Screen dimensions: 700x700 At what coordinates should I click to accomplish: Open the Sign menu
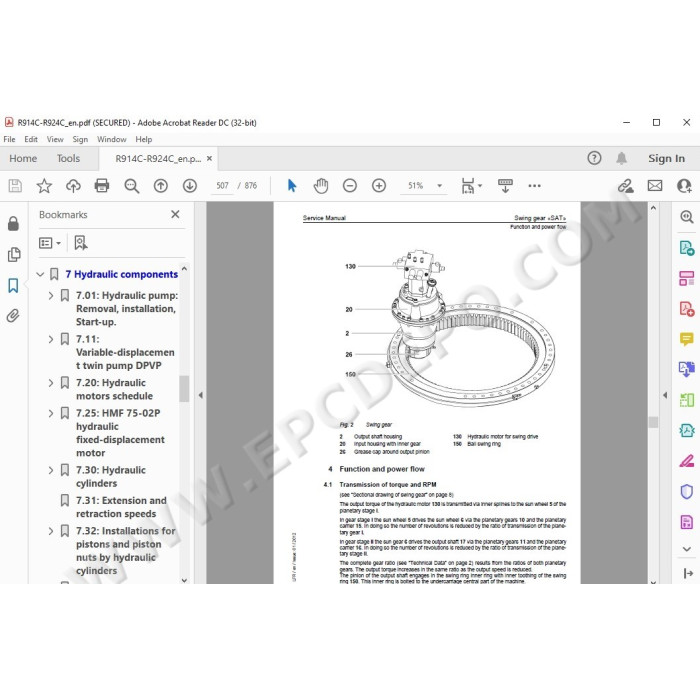click(x=80, y=139)
